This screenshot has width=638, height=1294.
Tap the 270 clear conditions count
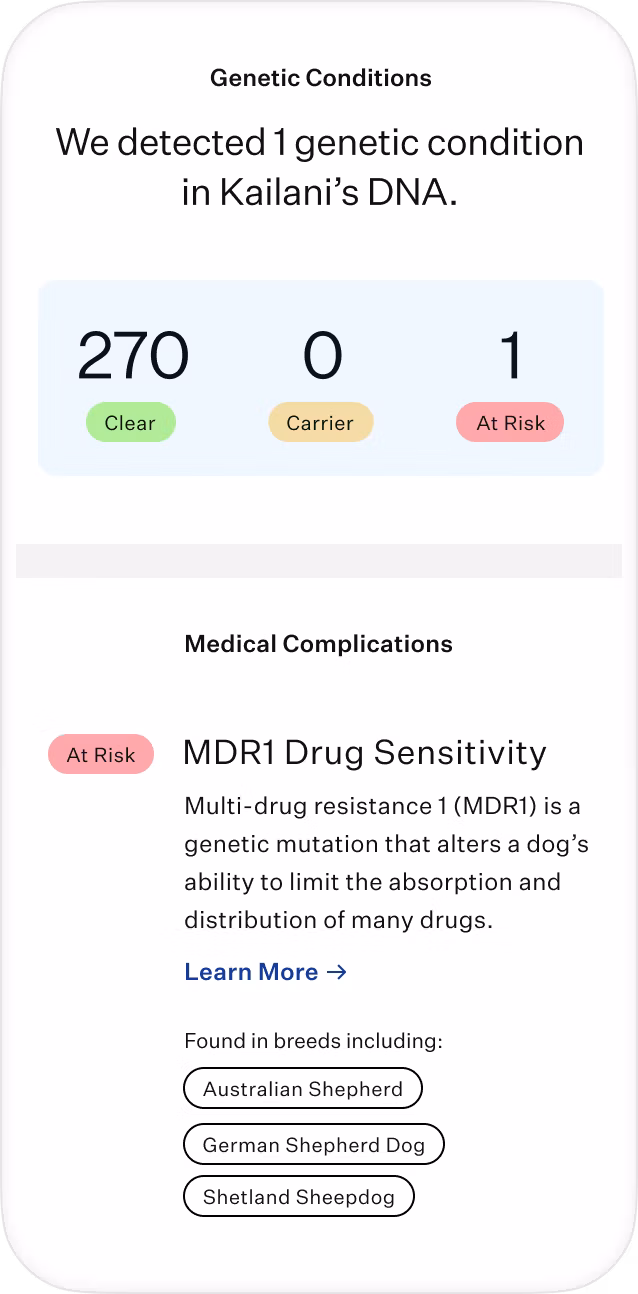[x=133, y=357]
